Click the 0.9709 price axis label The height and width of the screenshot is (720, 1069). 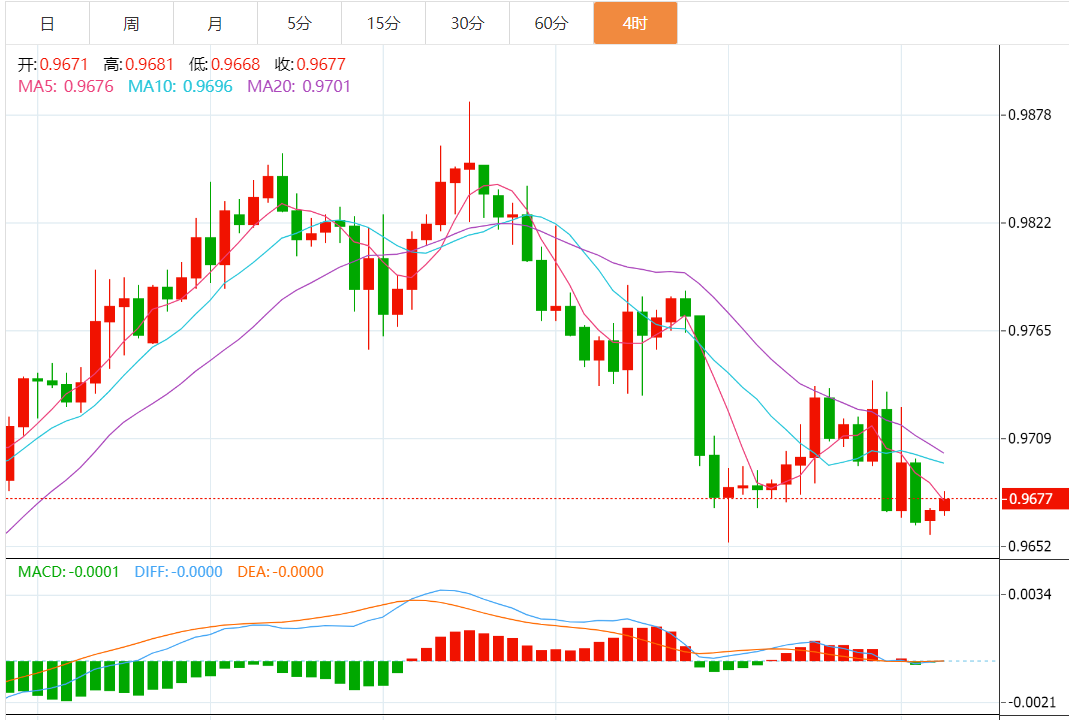1029,438
